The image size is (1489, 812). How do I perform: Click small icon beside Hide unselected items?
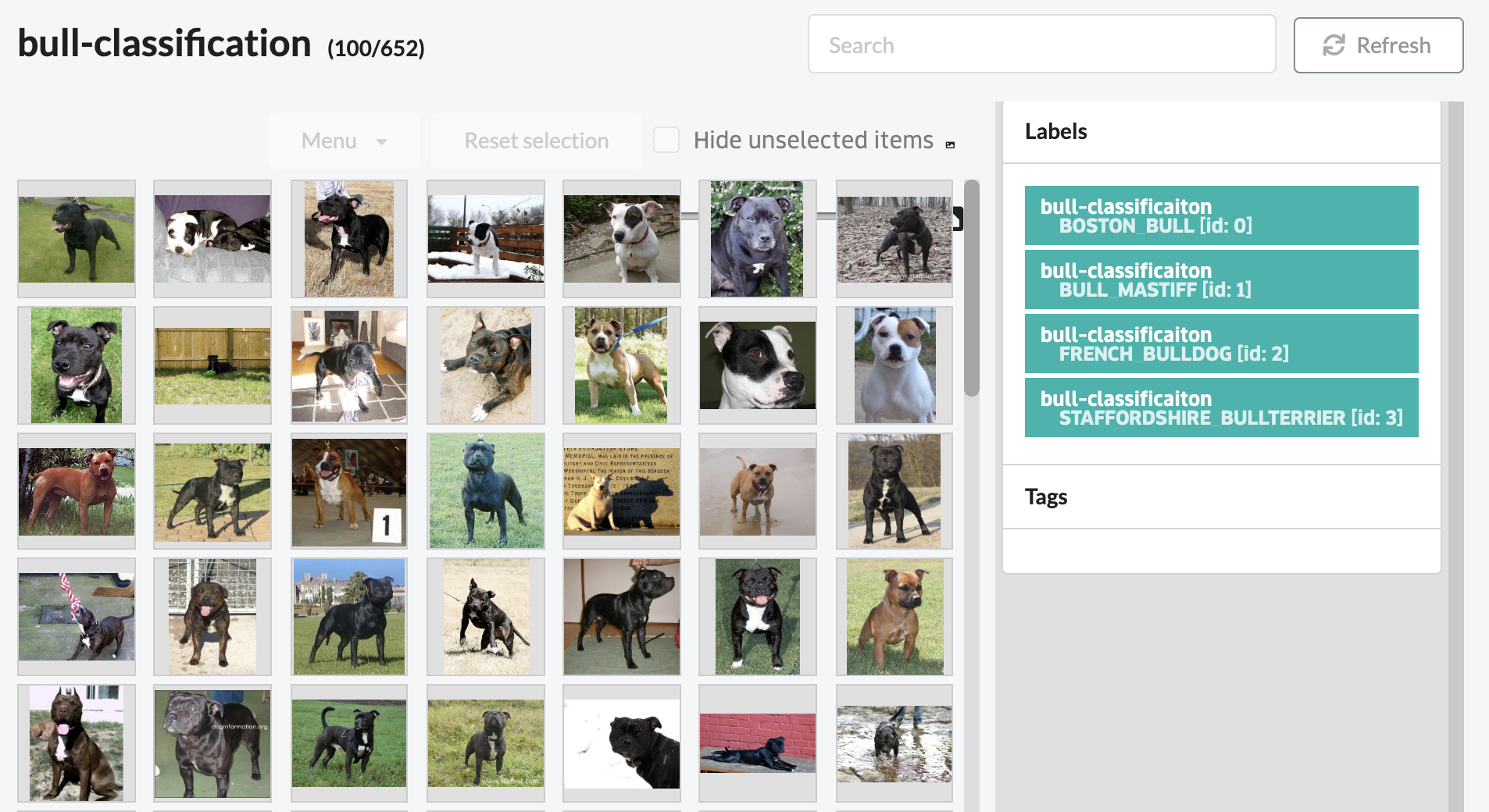click(x=950, y=145)
